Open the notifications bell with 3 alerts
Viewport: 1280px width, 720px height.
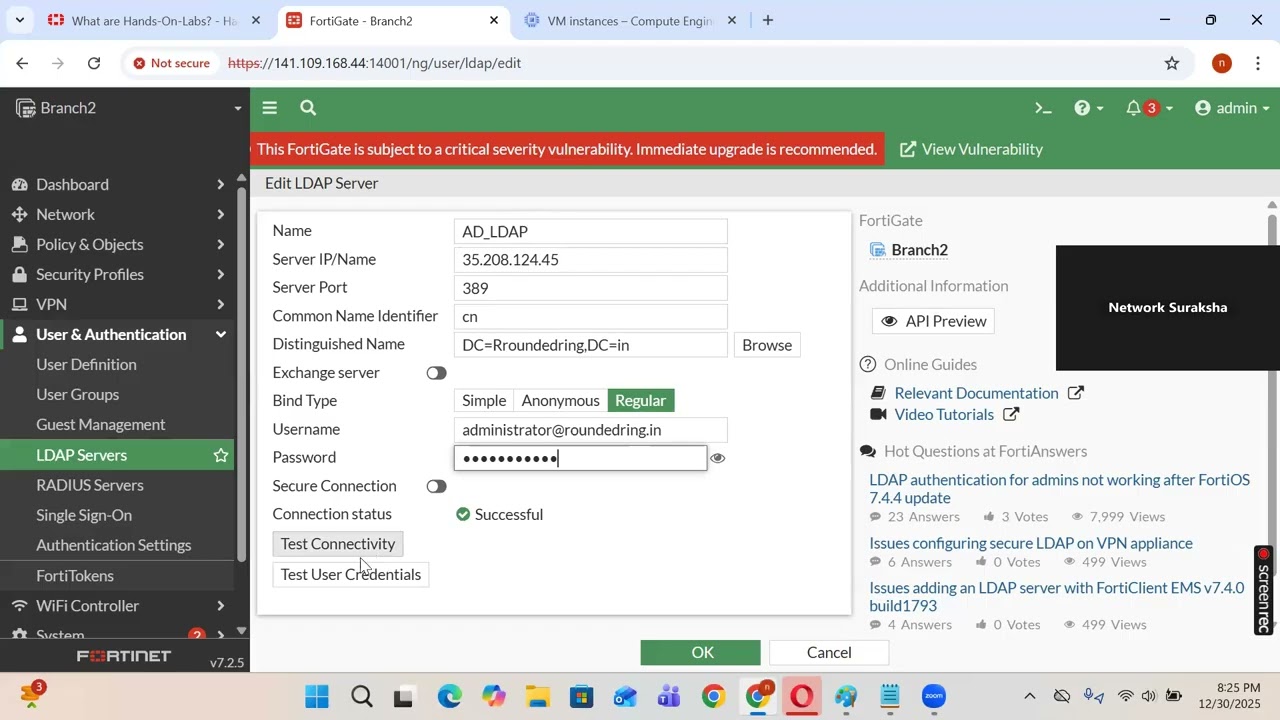point(1149,108)
